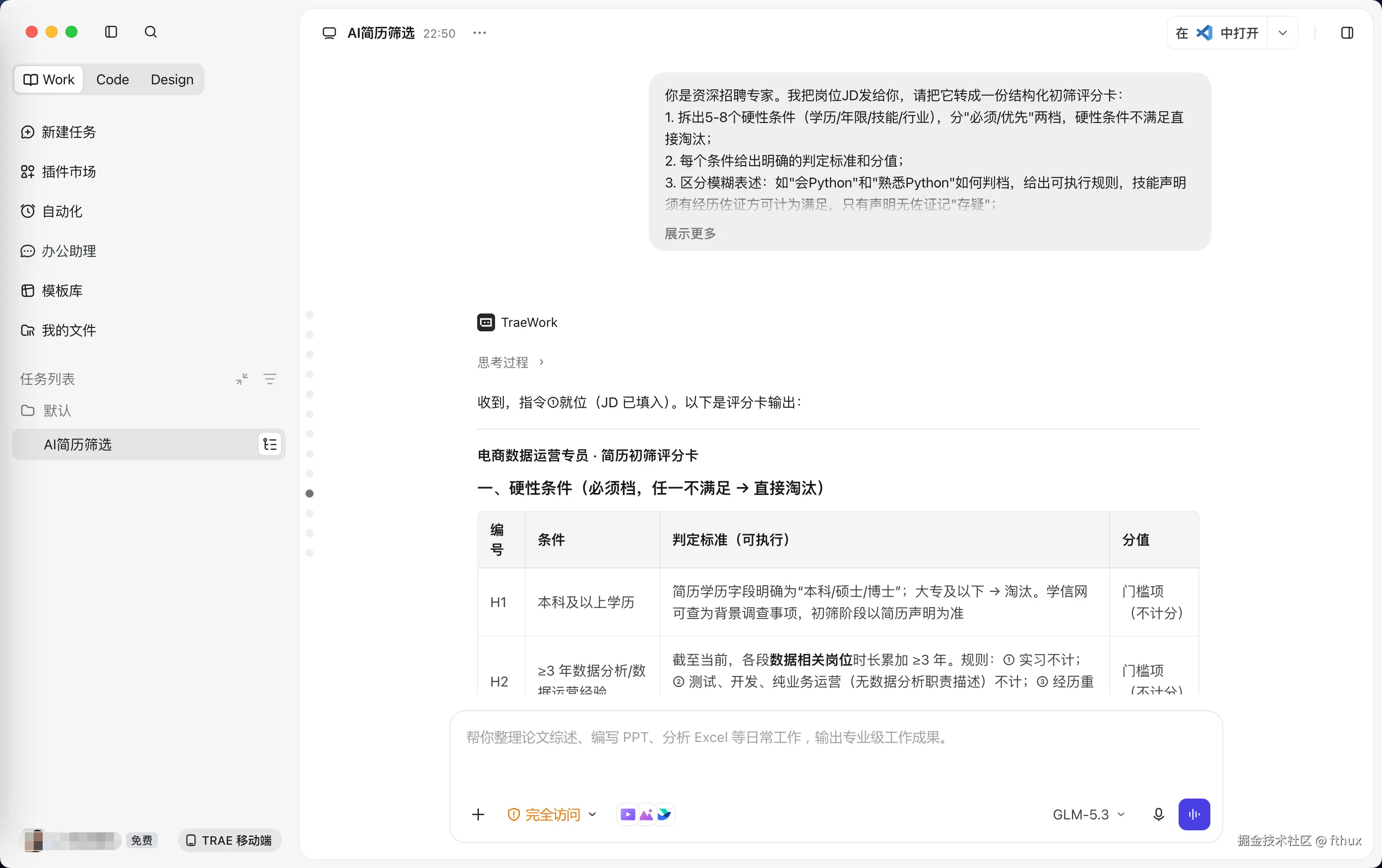Open the 办公助理 office assistant

[59, 250]
